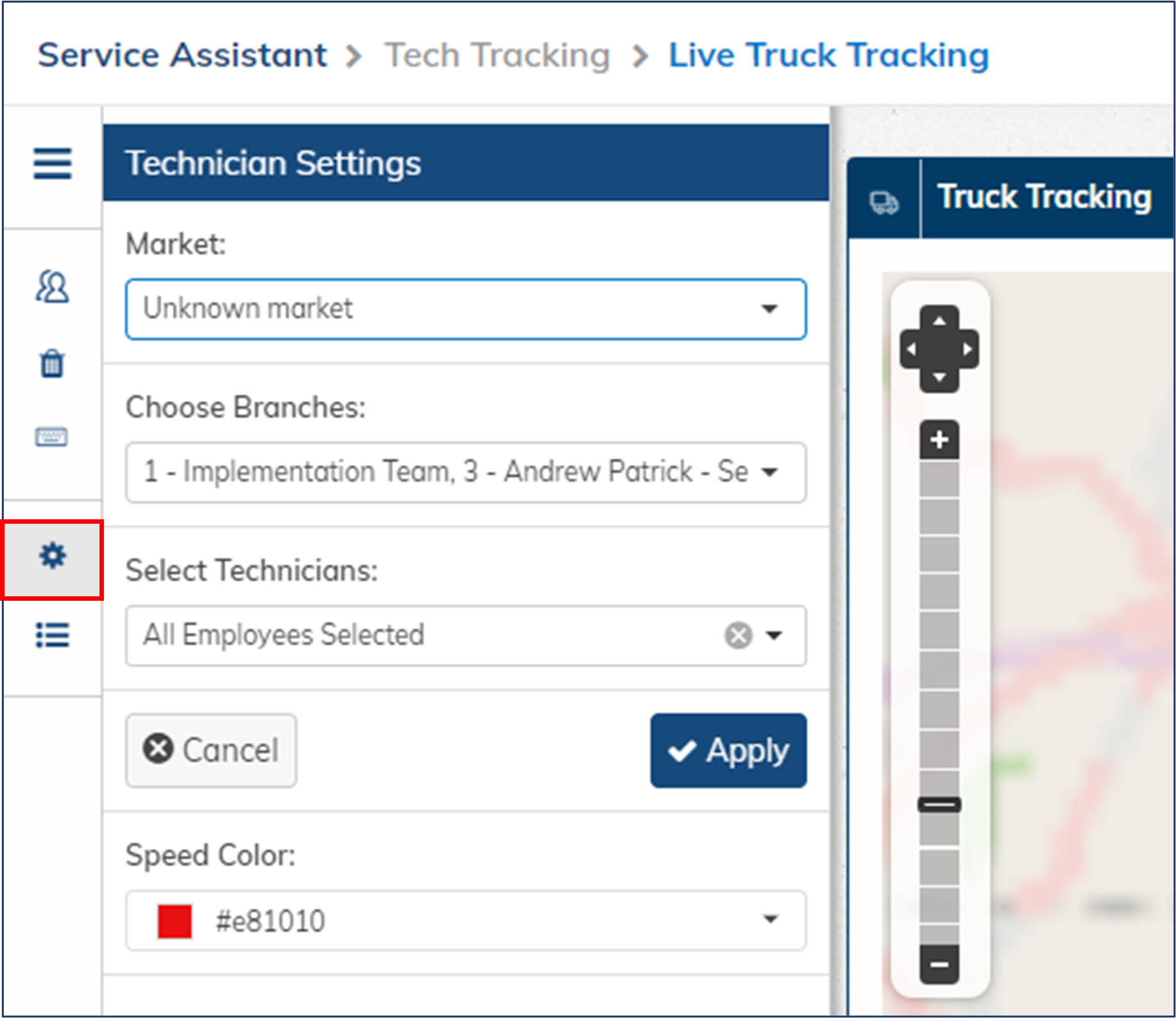Select the keyboard icon in sidebar
Viewport: 1176px width, 1018px height.
[x=53, y=437]
